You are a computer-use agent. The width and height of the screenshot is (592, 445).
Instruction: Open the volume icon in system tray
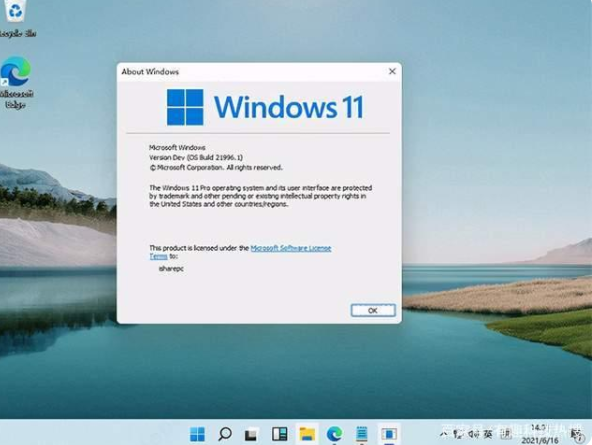(473, 434)
